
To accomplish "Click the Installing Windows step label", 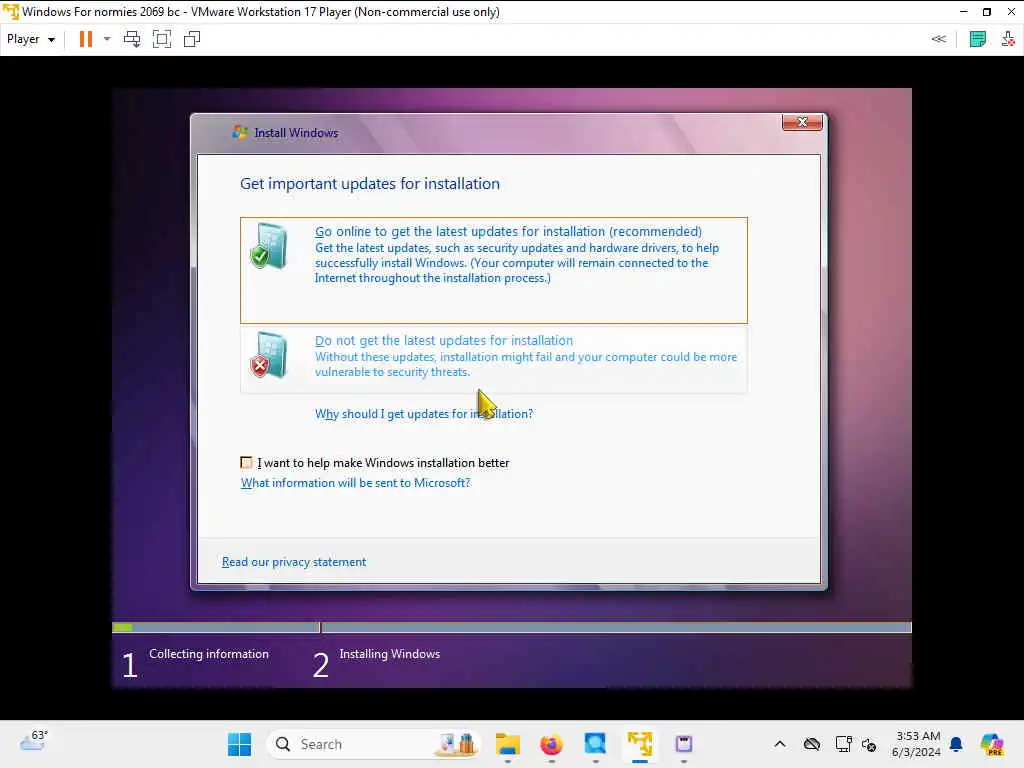I will 389,654.
